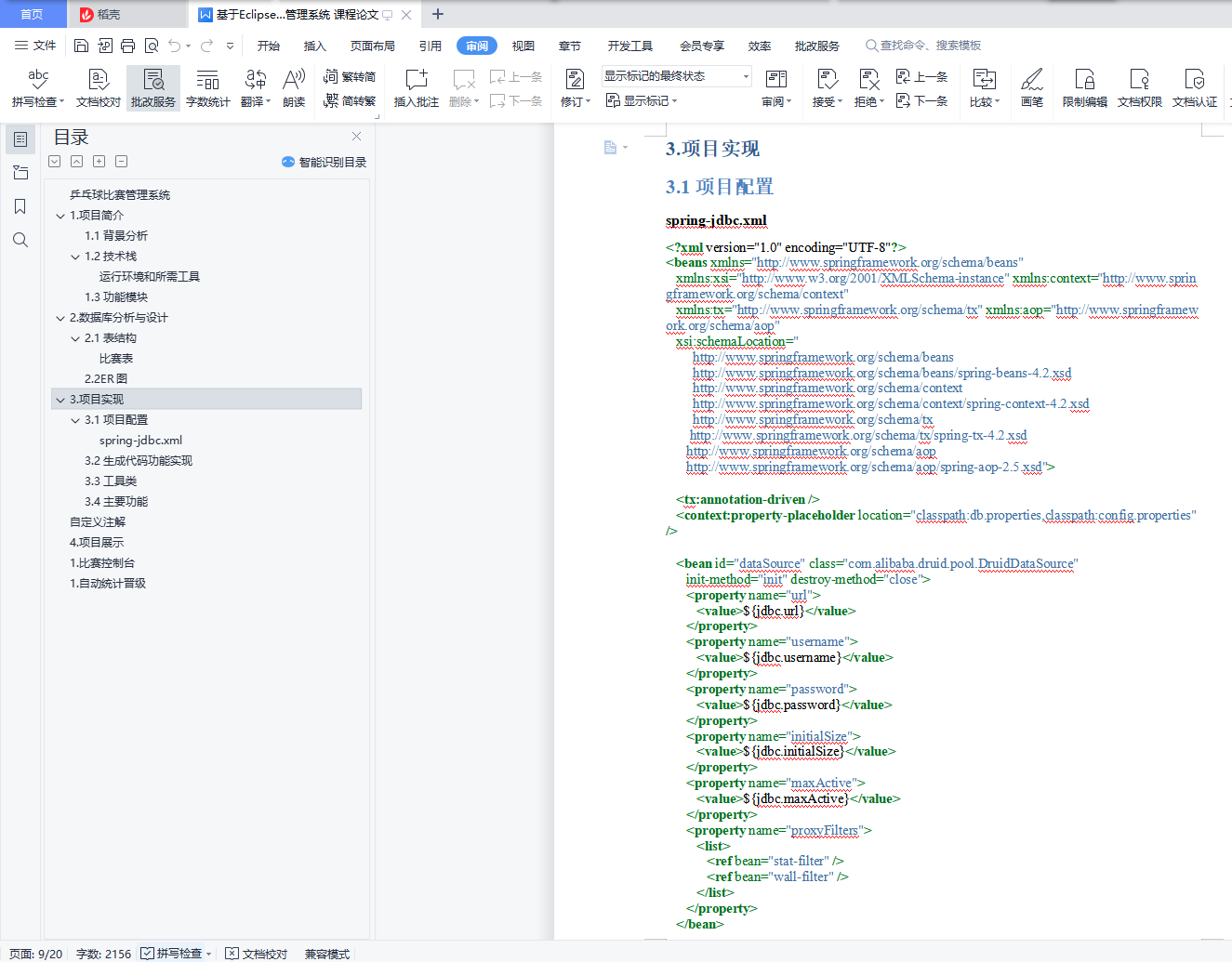1232x962 pixels.
Task: Open the 插入 ribbon tab
Action: pos(315,46)
